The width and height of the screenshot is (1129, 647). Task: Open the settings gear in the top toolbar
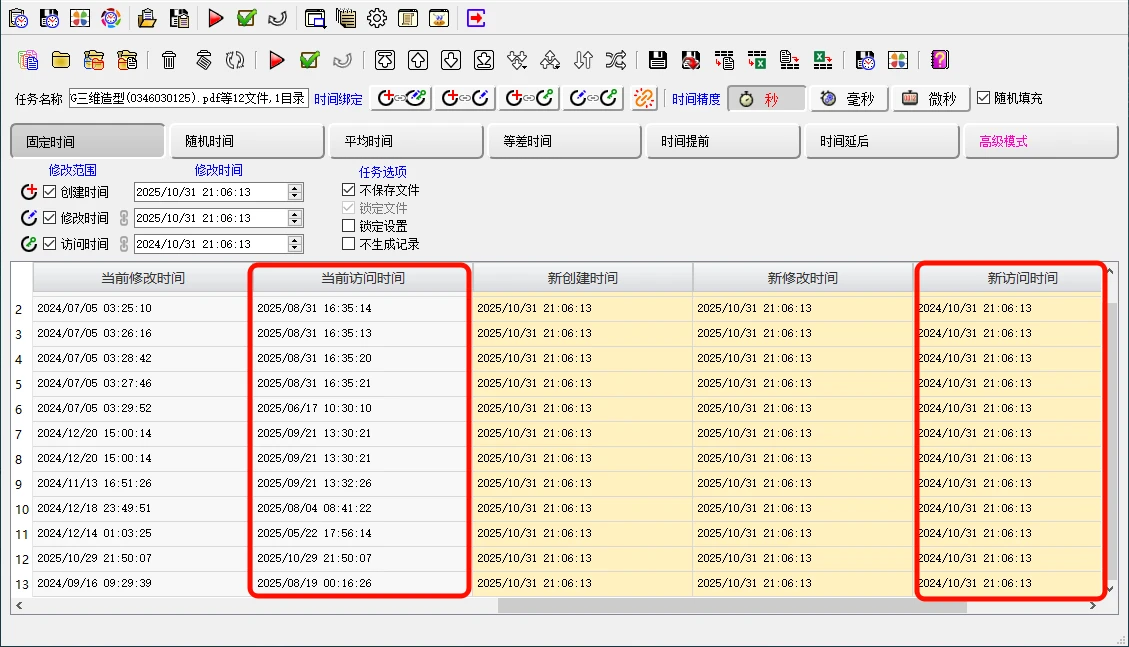[x=376, y=17]
